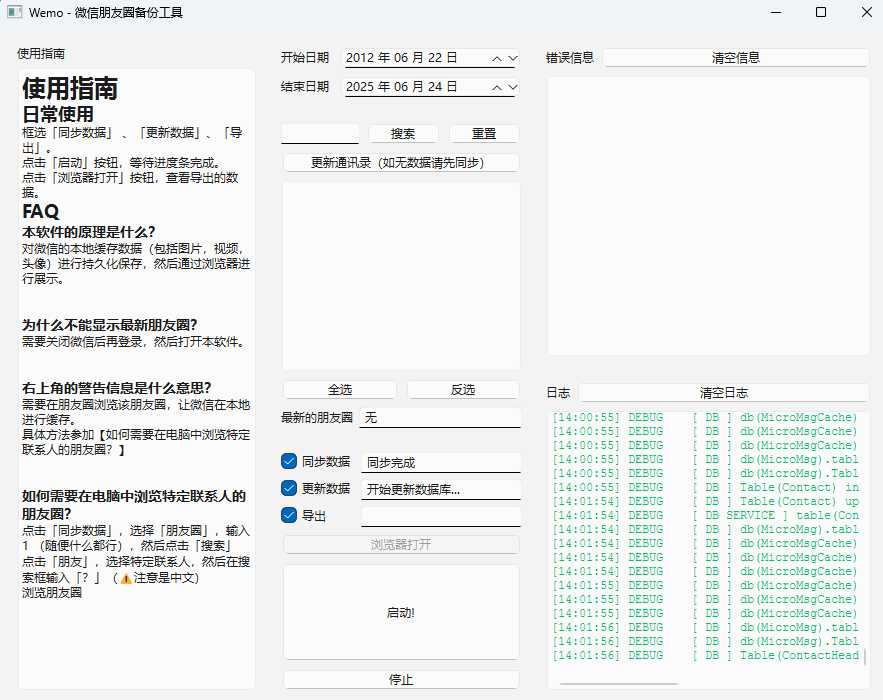Image resolution: width=883 pixels, height=700 pixels.
Task: Click the 停止 button
Action: pos(401,680)
